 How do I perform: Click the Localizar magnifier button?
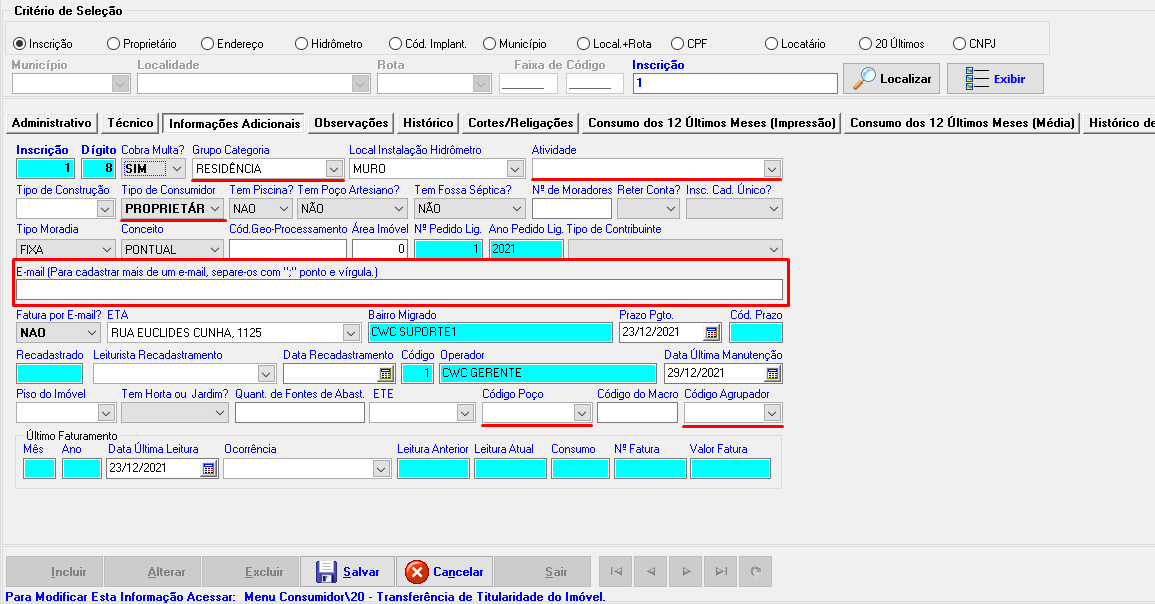[891, 78]
